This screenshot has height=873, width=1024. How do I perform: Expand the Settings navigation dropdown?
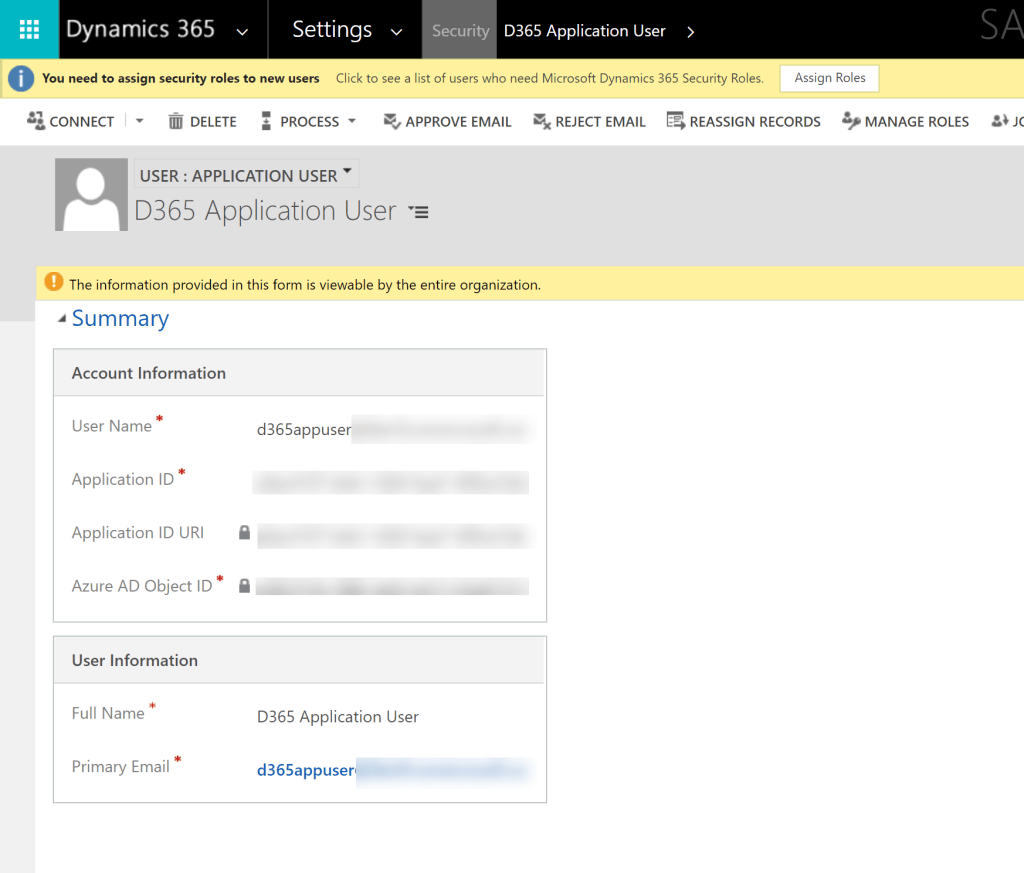[x=396, y=32]
